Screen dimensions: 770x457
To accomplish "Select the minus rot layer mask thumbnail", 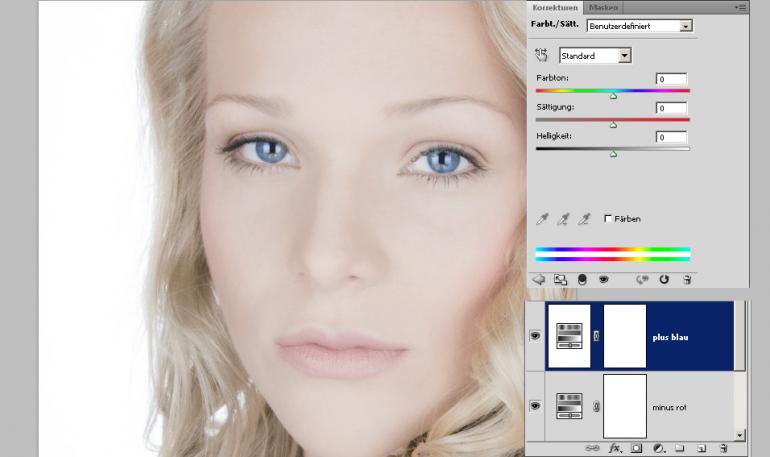I will coord(625,406).
